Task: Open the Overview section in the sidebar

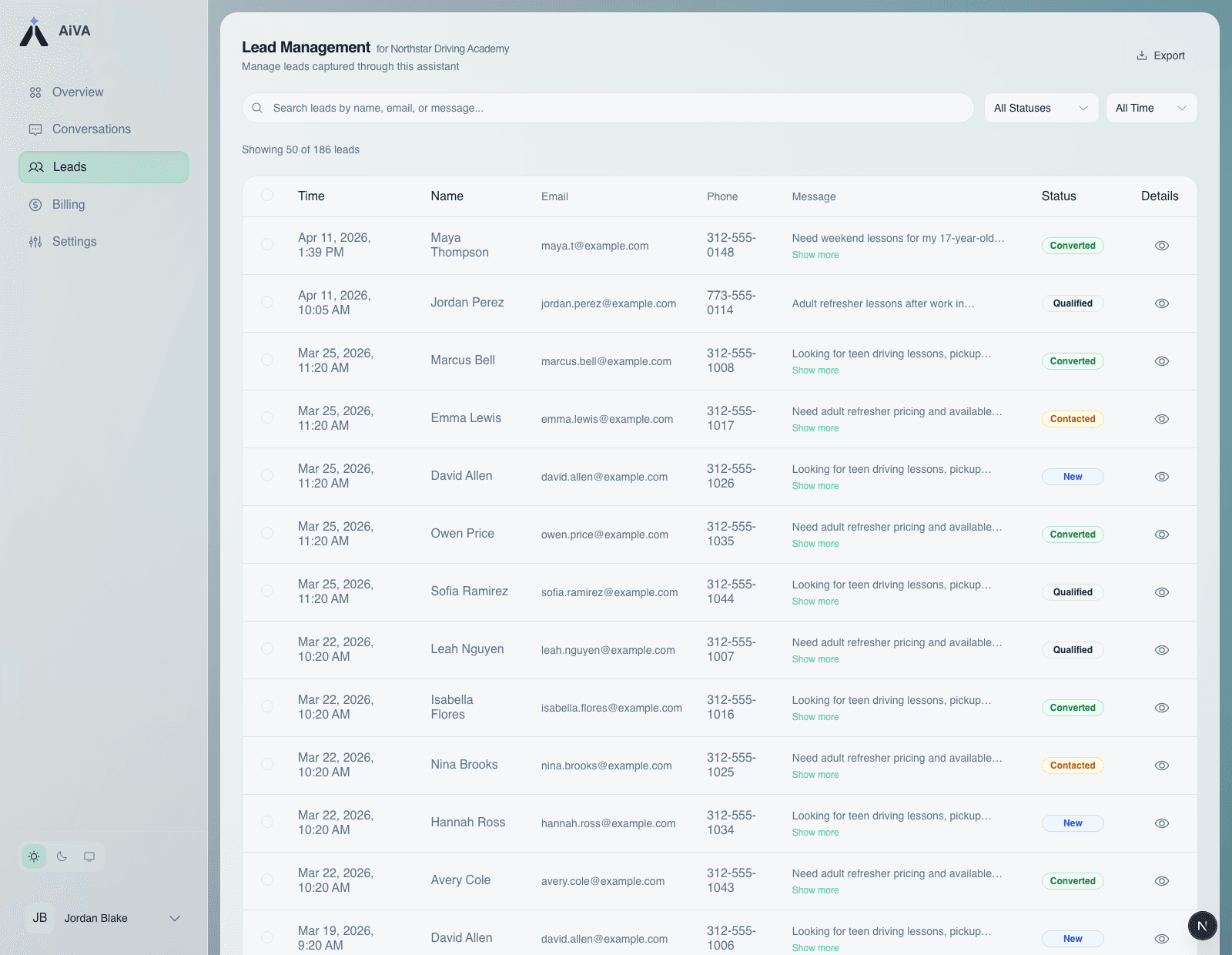Action: (x=78, y=92)
